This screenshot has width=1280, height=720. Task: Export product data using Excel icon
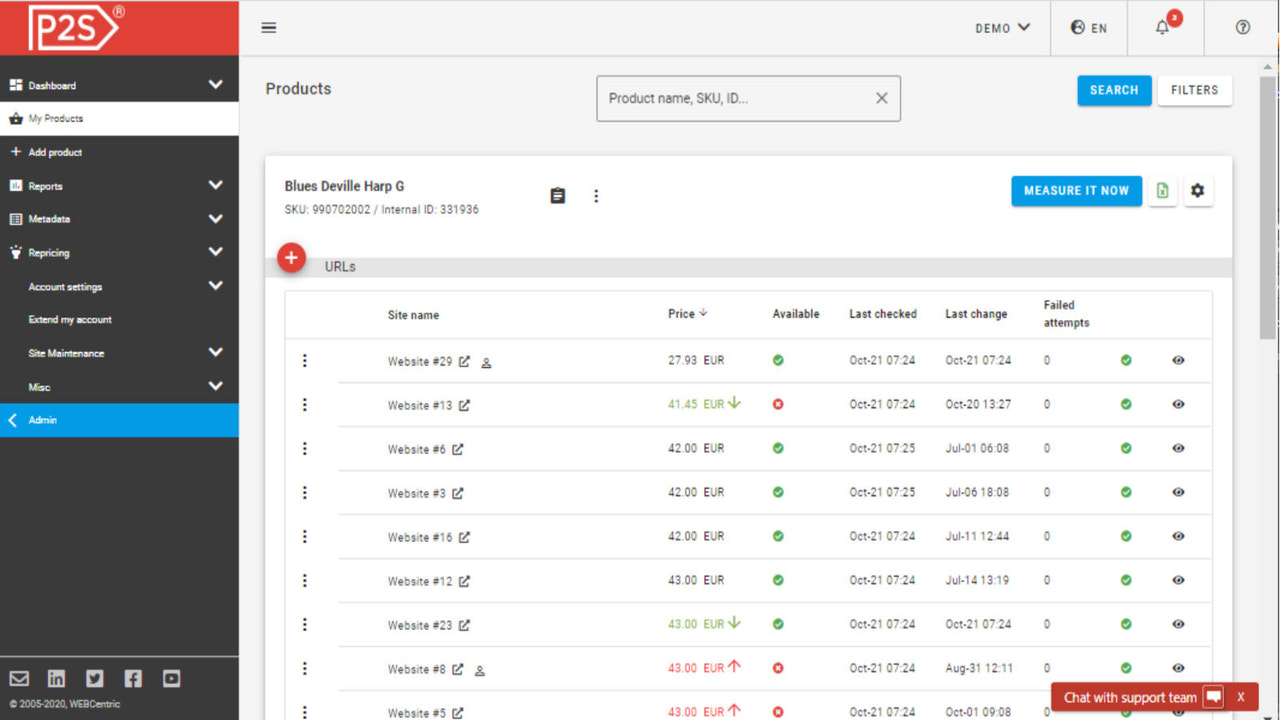(1162, 191)
